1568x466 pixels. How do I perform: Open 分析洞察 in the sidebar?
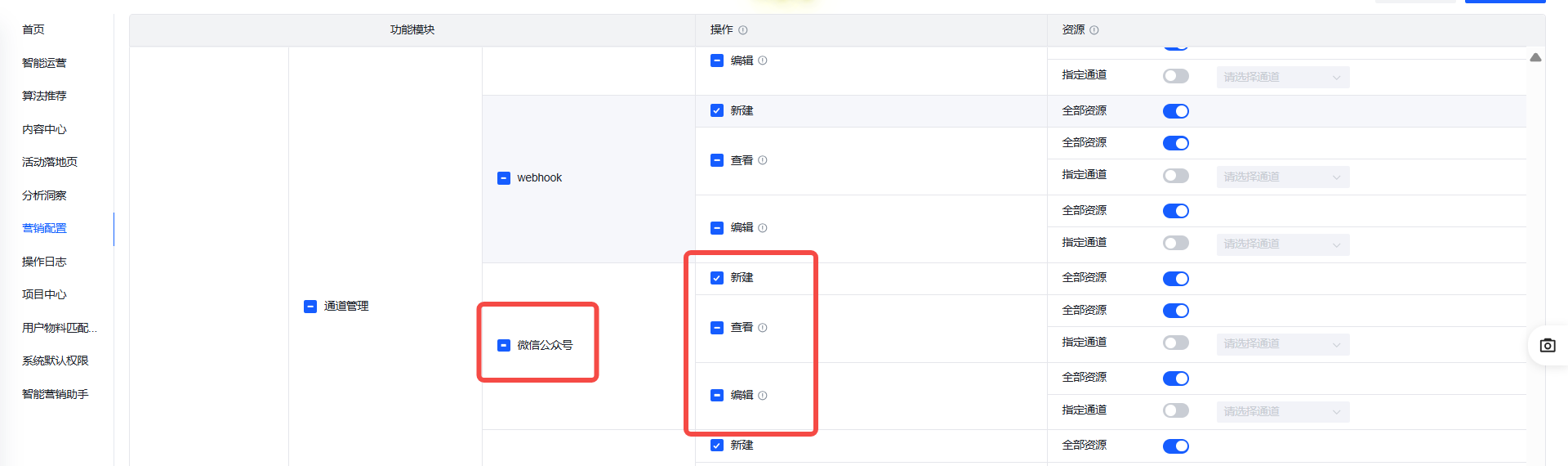(44, 195)
